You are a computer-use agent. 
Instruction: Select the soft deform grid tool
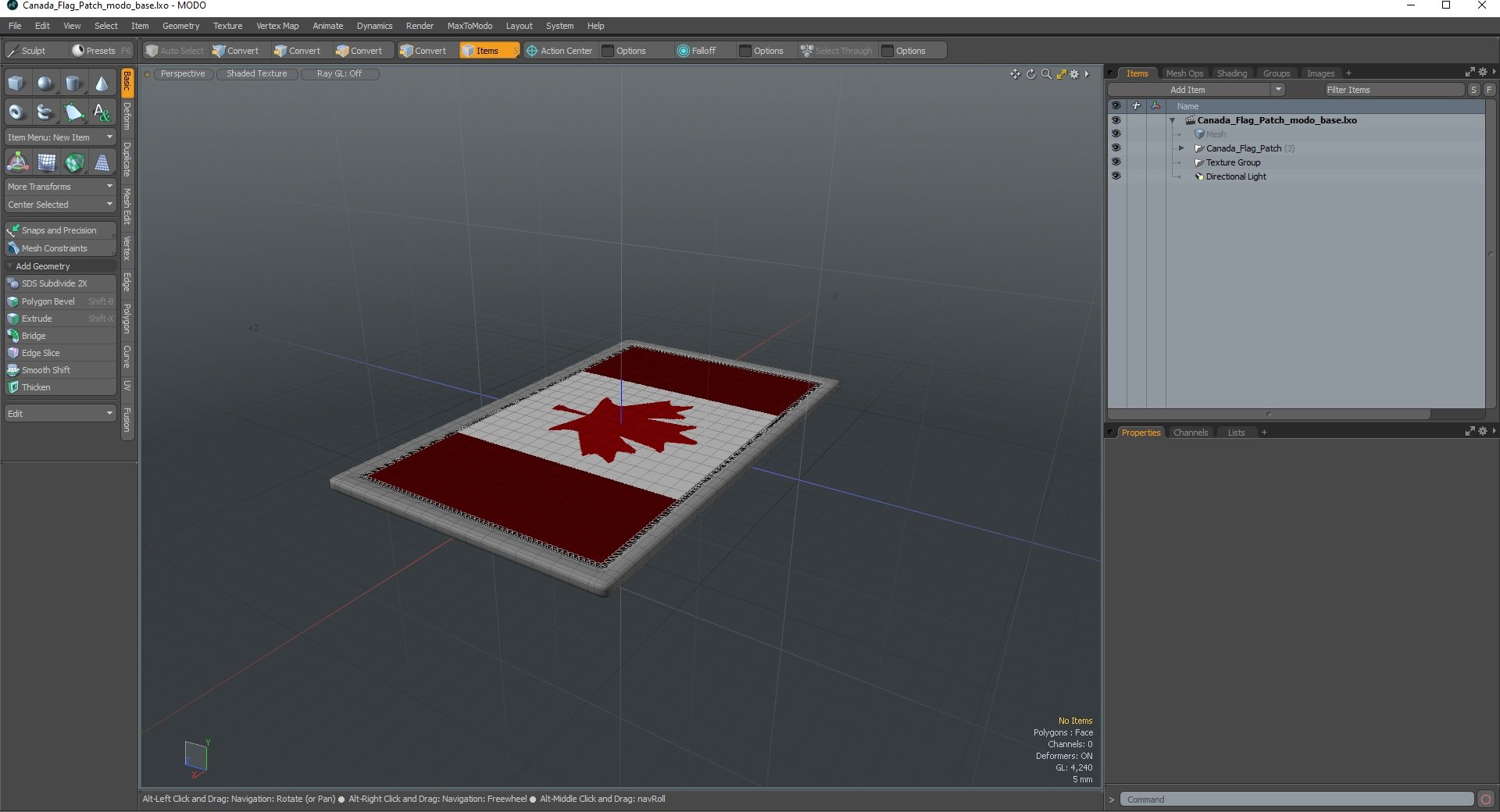46,162
